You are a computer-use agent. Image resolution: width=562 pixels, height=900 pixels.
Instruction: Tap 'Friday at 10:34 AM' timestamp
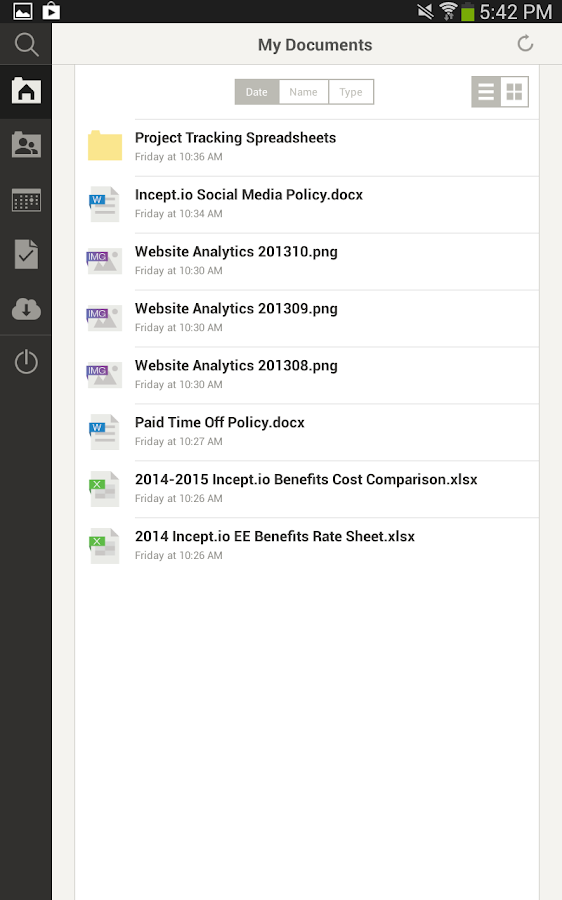click(x=179, y=214)
